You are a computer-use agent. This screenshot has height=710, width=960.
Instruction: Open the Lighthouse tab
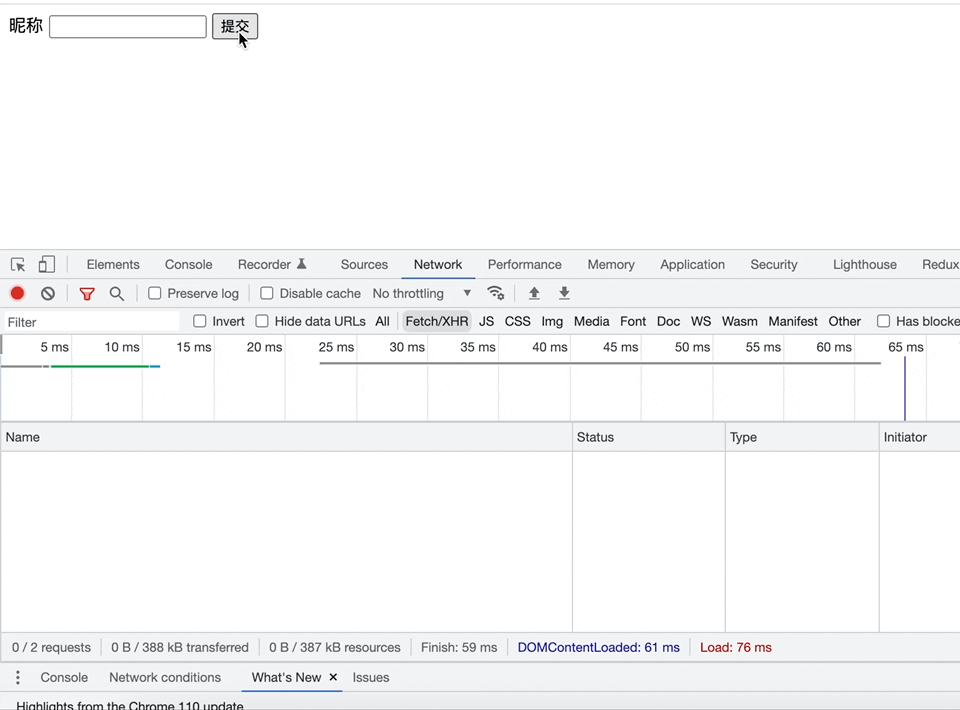click(864, 264)
